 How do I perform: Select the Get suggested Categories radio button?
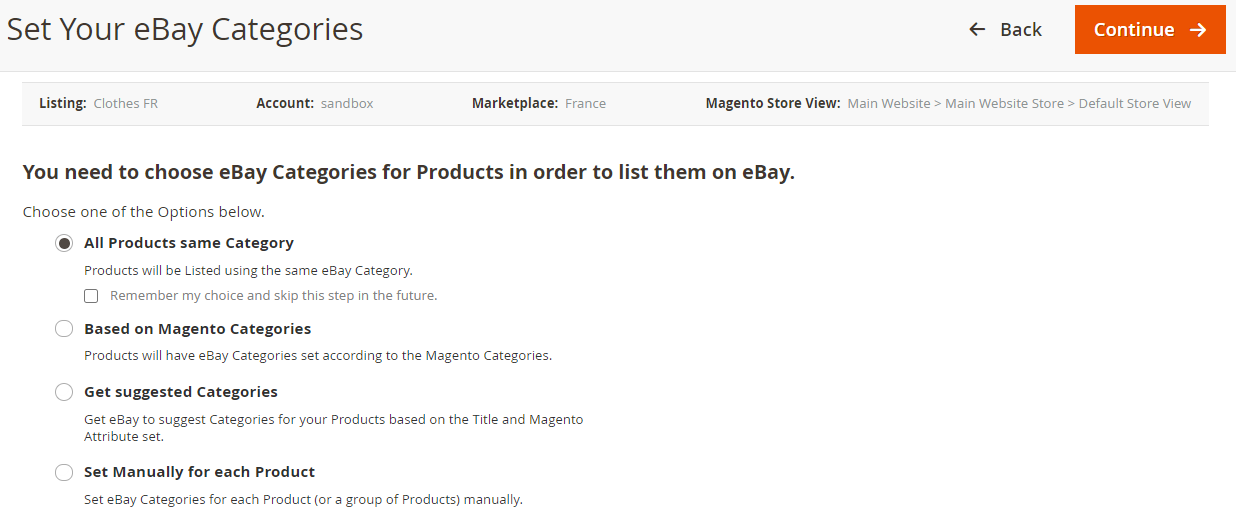64,392
